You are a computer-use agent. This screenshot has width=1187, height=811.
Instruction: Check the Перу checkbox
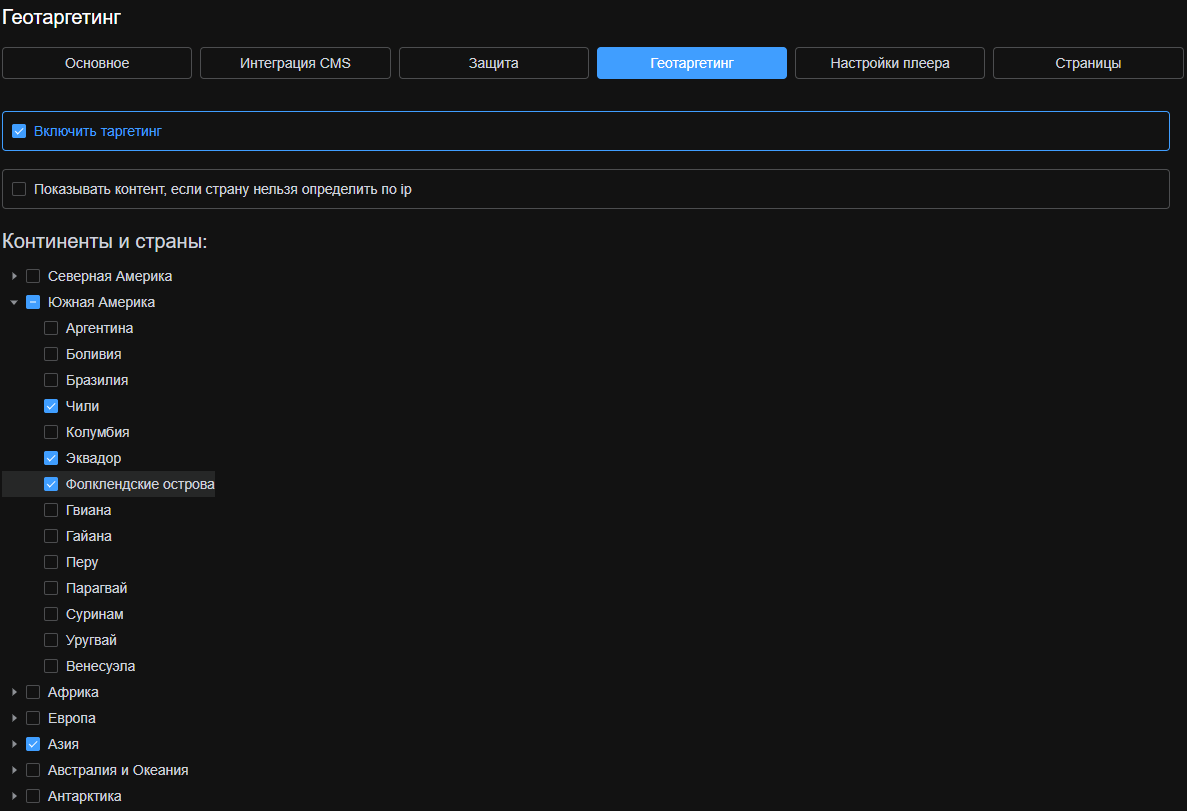pos(51,562)
